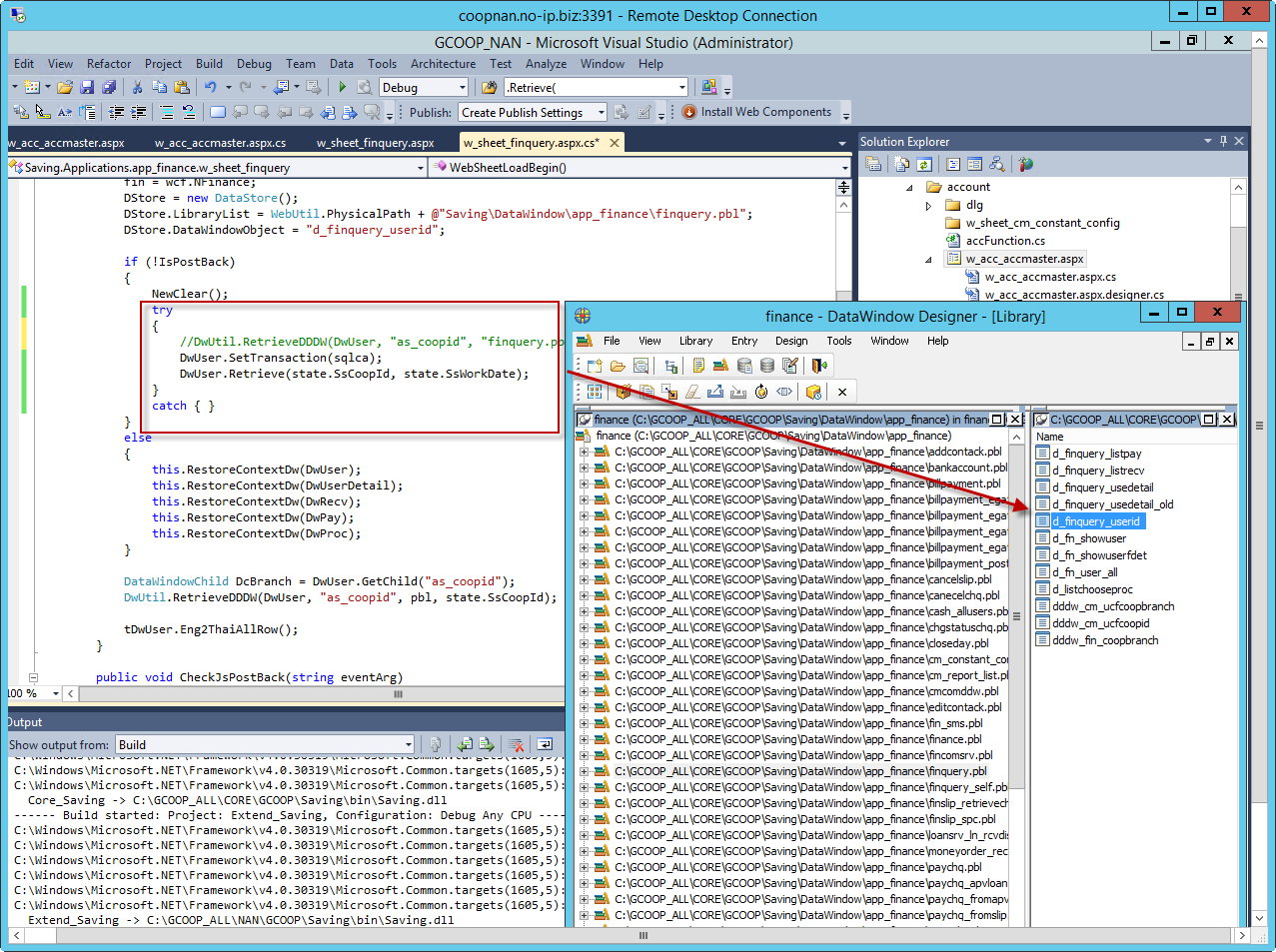Select dddw_fin_coopbranch in the object list

coord(1105,640)
